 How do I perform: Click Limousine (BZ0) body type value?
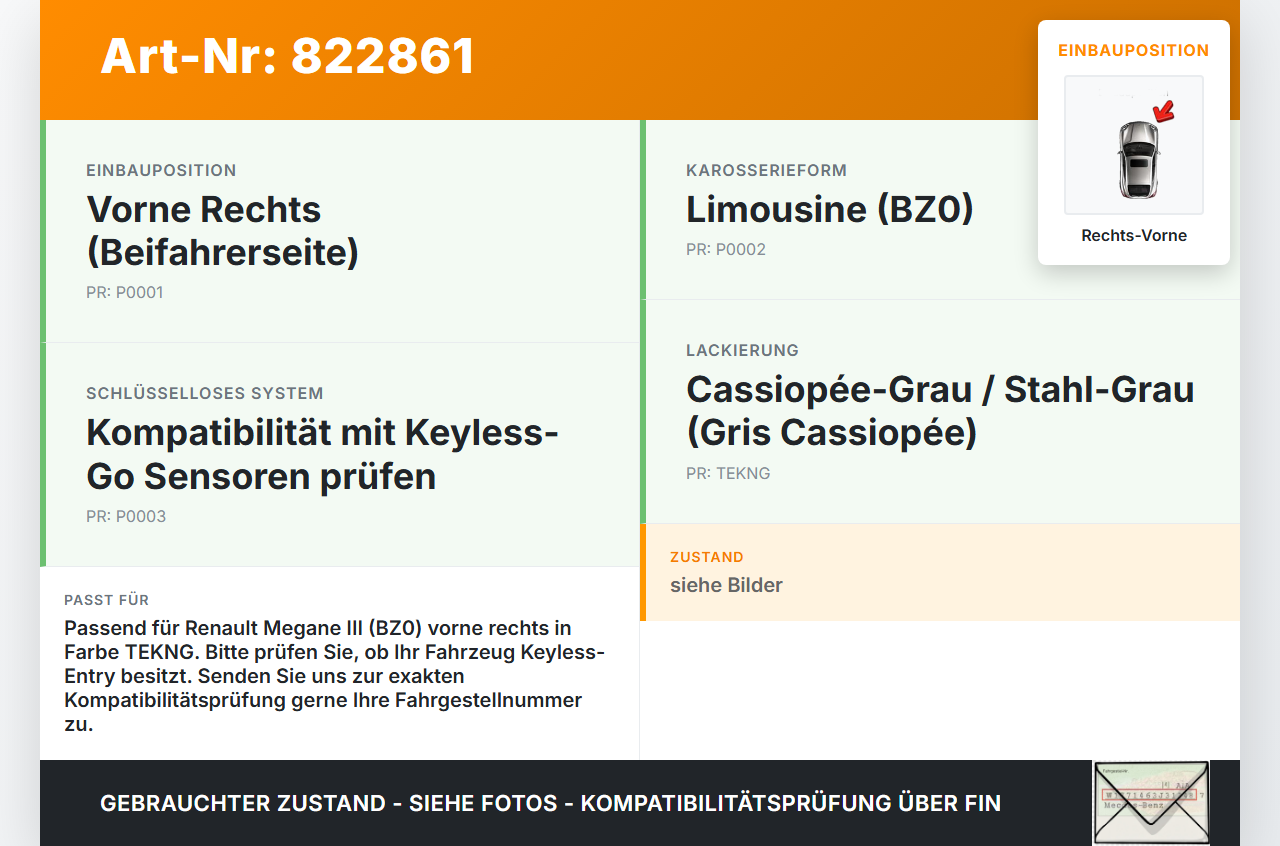pyautogui.click(x=830, y=209)
